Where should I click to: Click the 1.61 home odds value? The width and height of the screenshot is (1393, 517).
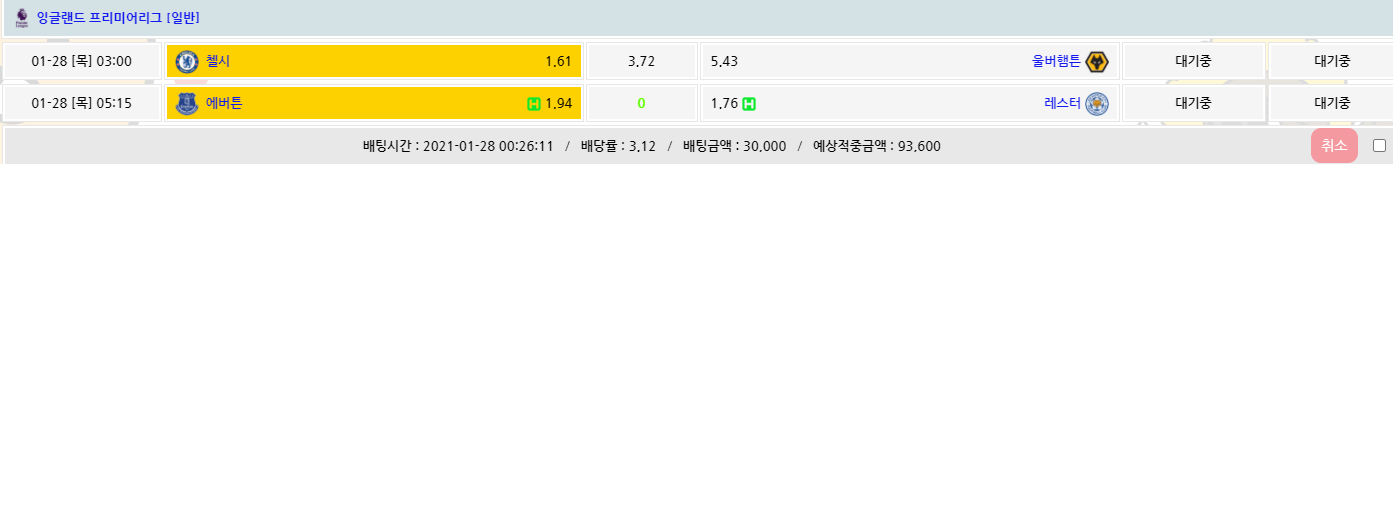(558, 62)
